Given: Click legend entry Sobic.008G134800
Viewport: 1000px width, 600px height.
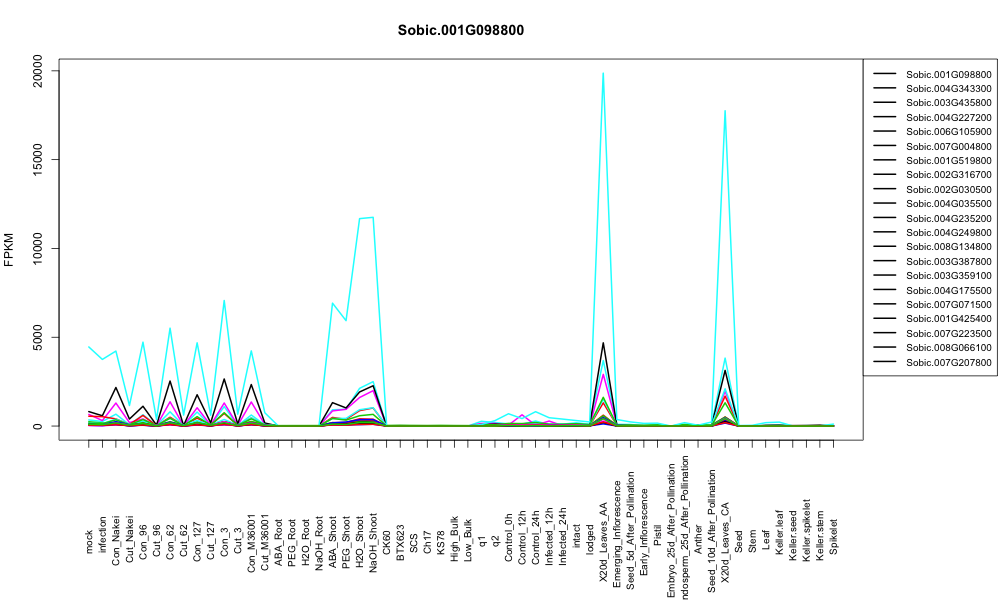Looking at the screenshot, I should [948, 247].
